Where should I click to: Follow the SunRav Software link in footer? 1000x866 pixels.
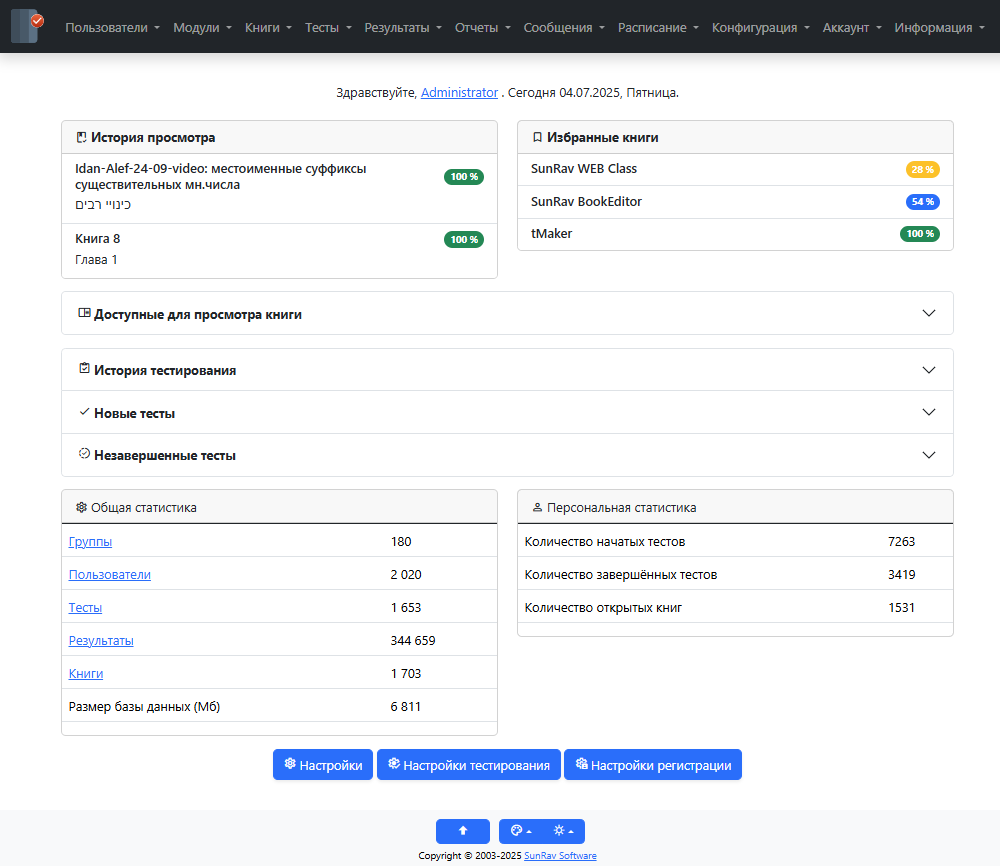(560, 855)
